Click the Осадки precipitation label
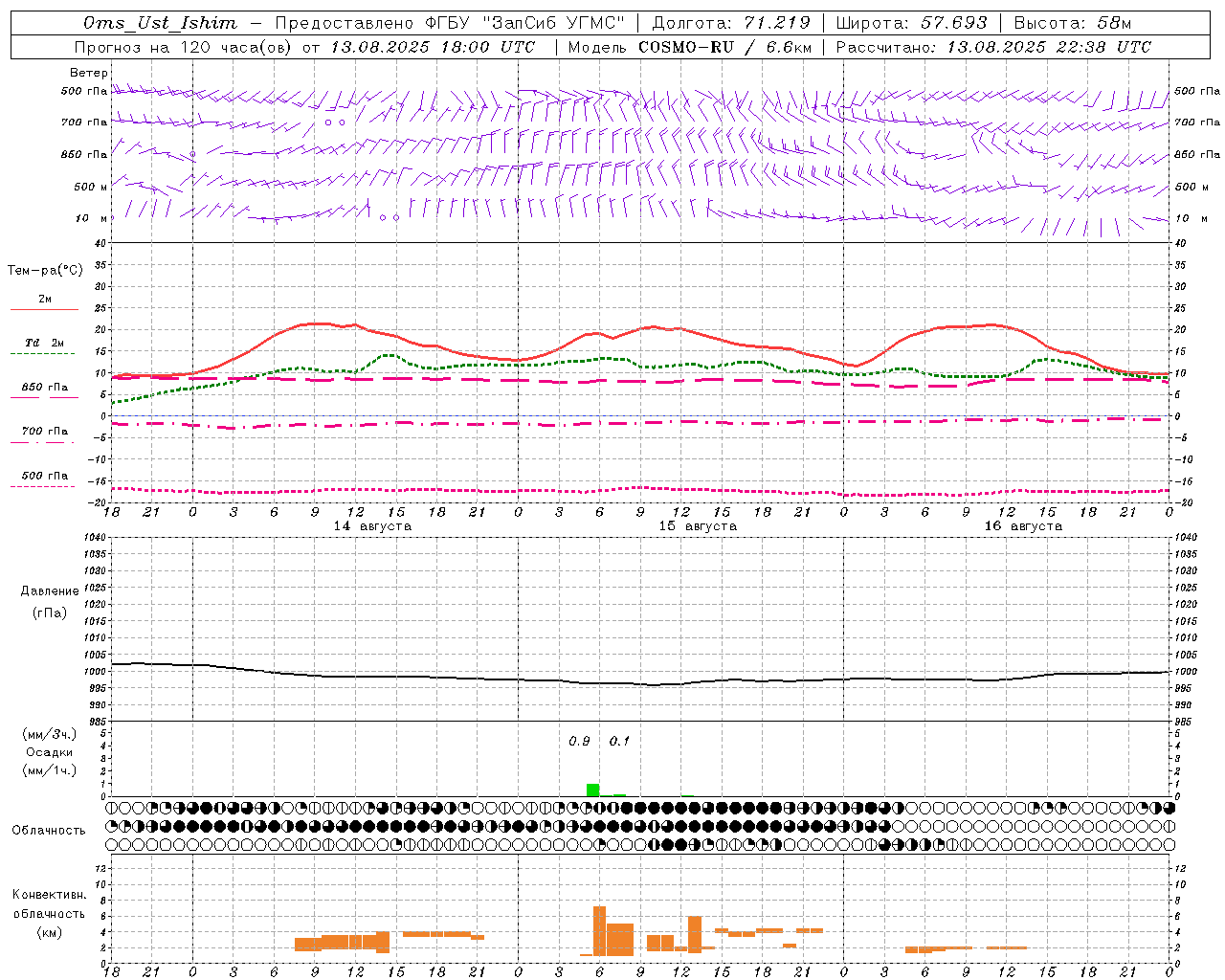This screenshot has width=1225, height=980. [x=49, y=752]
